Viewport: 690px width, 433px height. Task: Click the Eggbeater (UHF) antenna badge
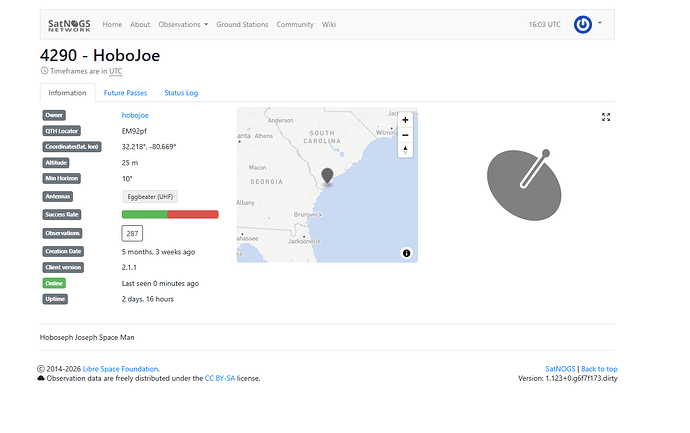click(150, 197)
